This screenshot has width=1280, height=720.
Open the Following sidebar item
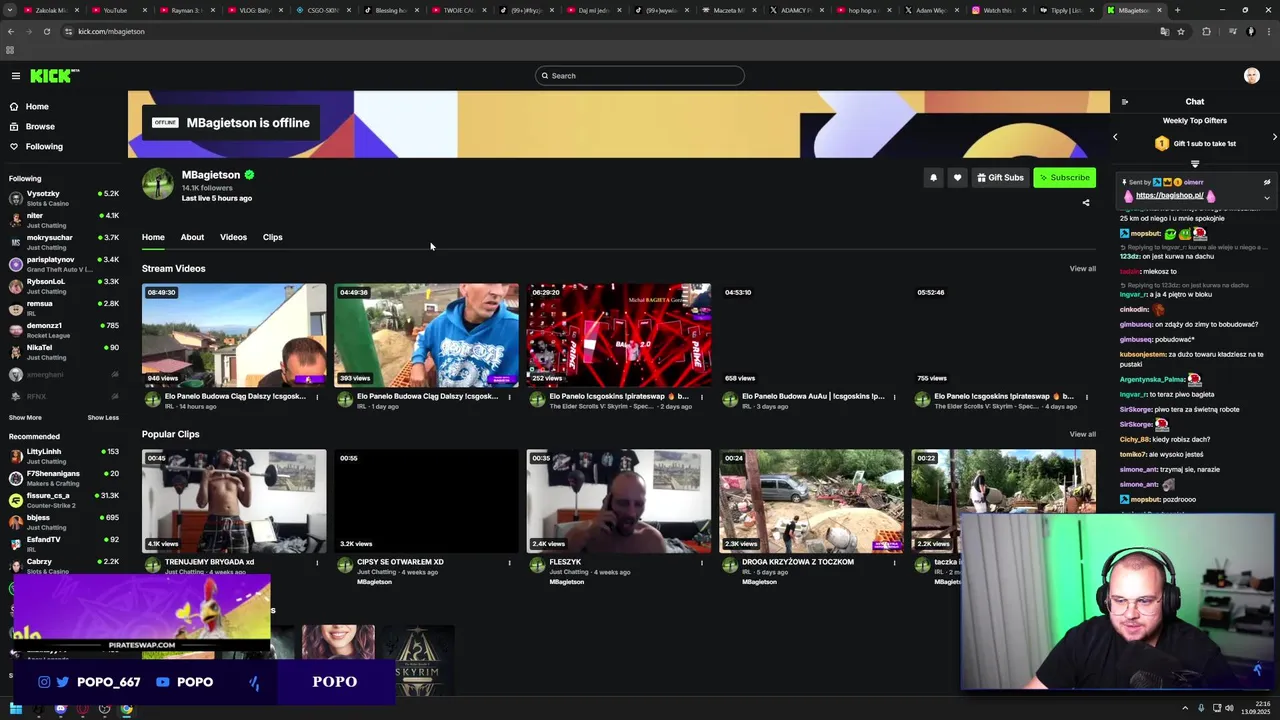coord(36,146)
